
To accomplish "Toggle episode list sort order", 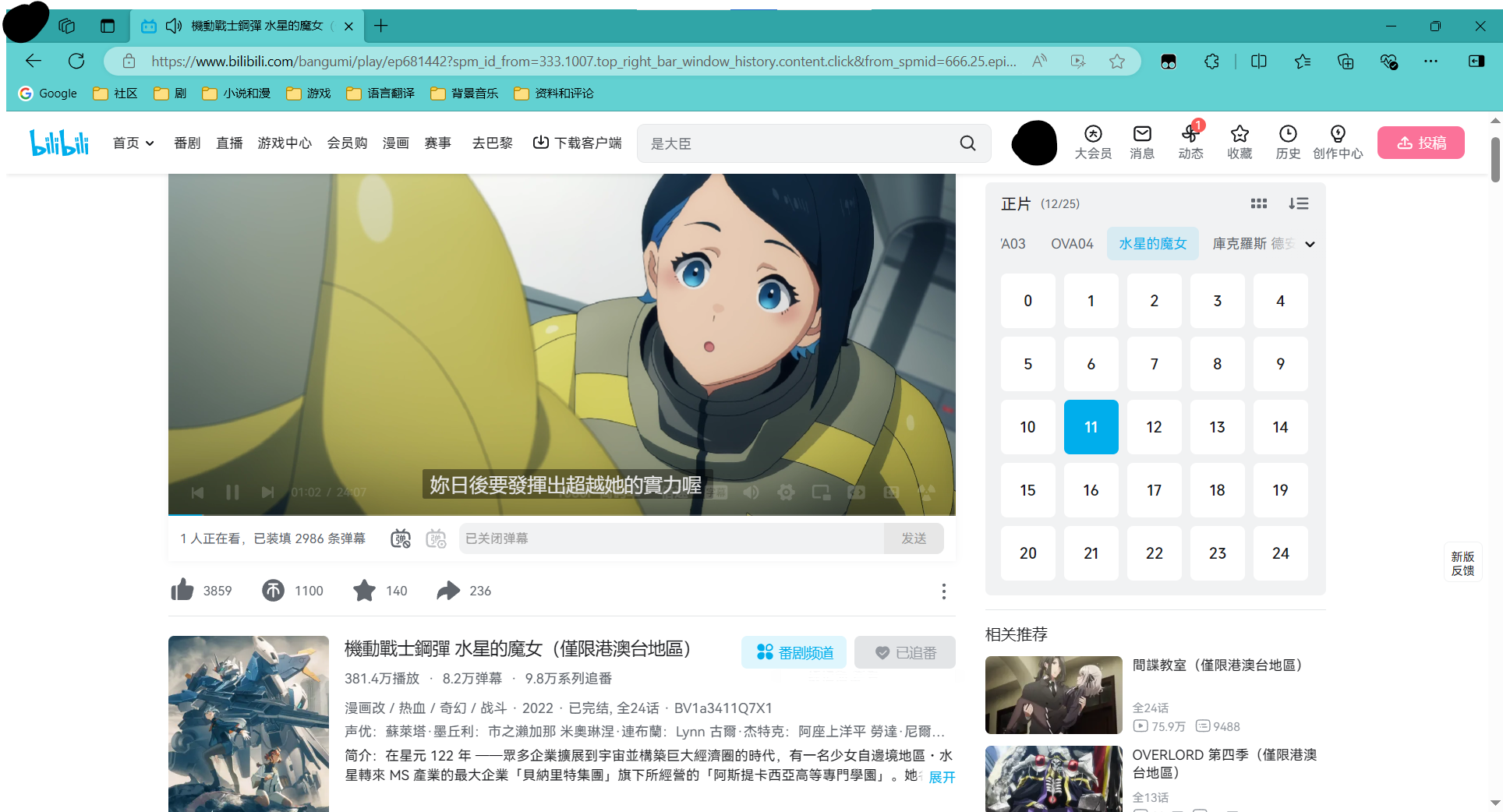I will tap(1298, 203).
